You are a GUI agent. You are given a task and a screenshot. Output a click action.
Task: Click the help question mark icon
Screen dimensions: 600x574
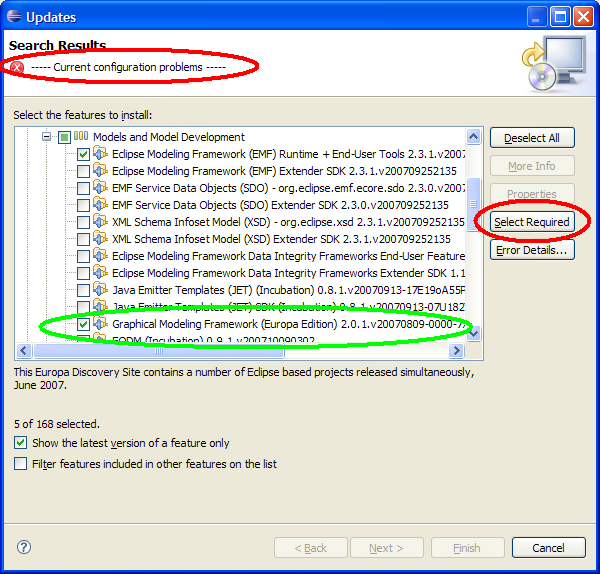pos(24,547)
